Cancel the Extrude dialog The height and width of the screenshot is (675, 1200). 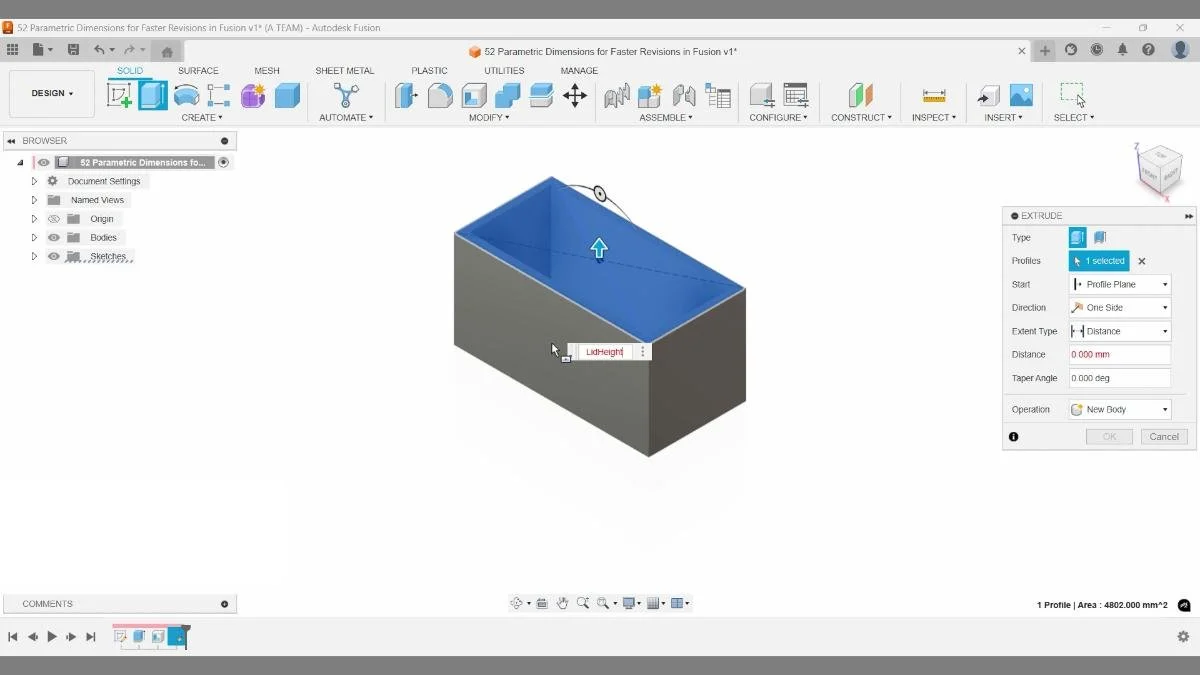pos(1163,436)
